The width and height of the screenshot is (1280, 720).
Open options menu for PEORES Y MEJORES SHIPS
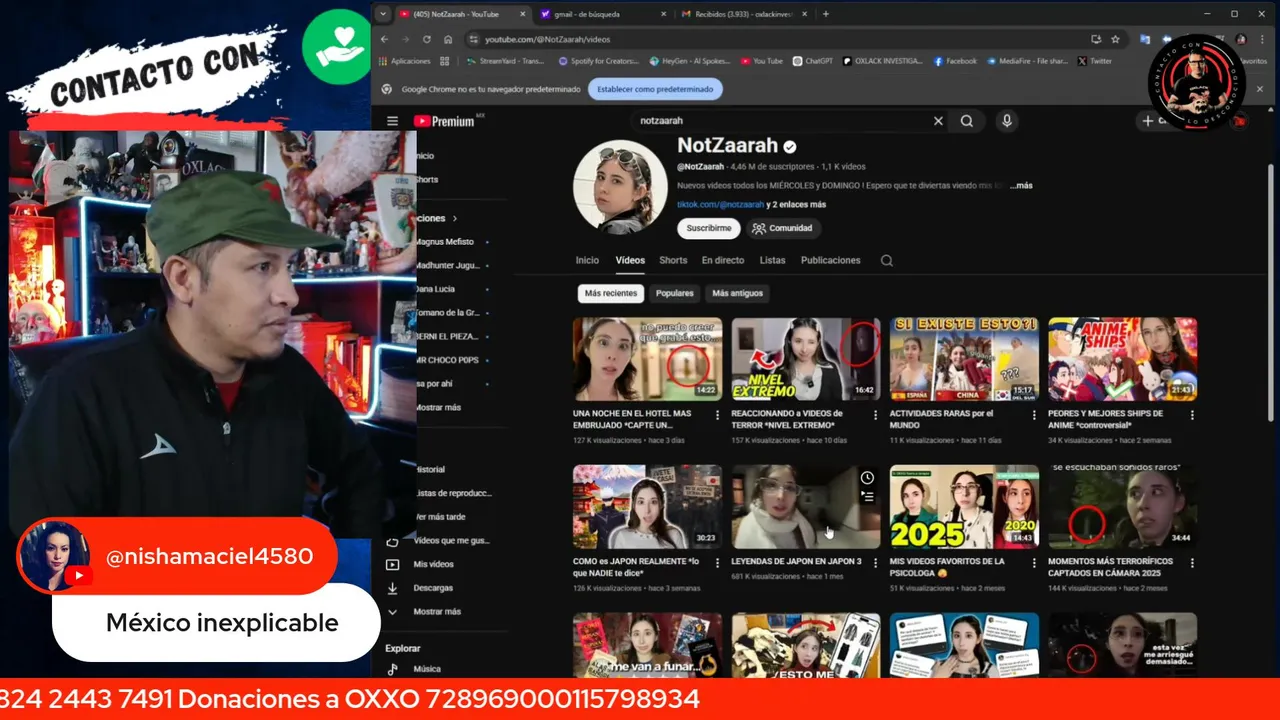[1191, 415]
